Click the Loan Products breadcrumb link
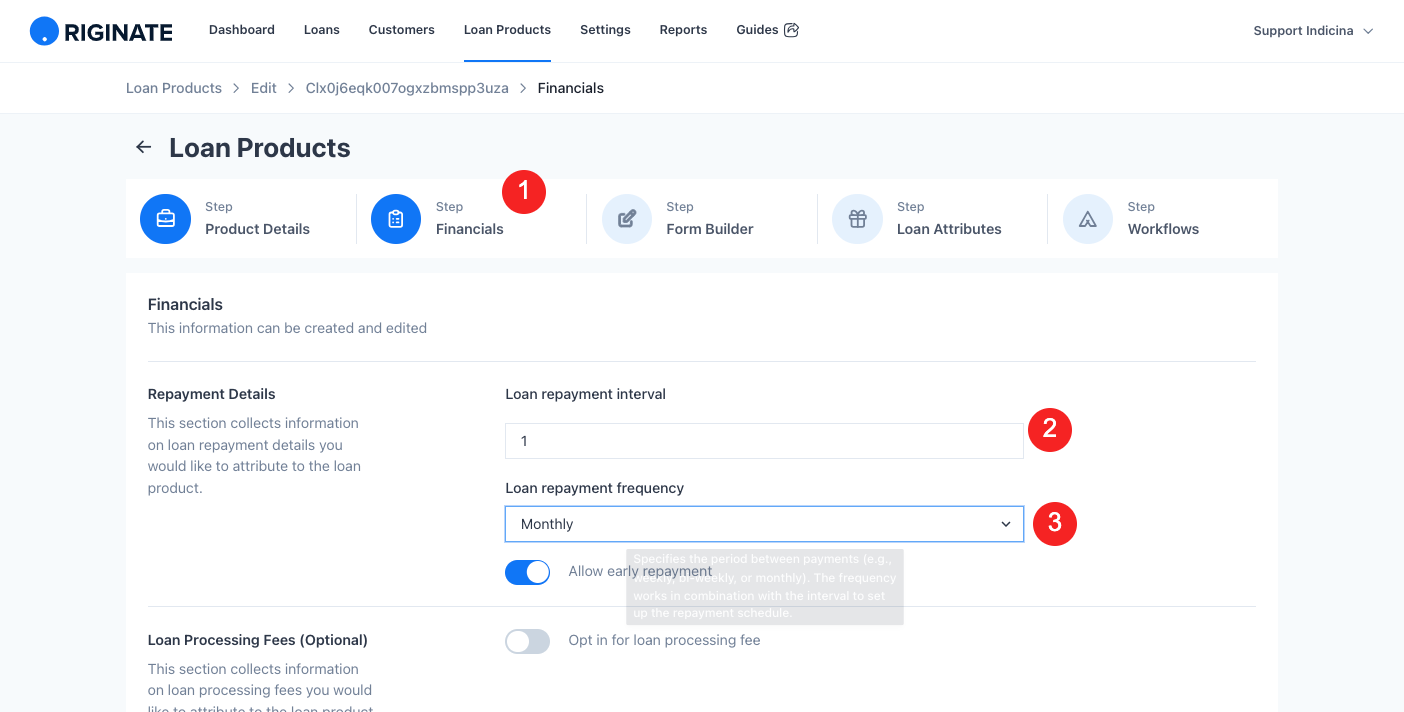This screenshot has height=712, width=1404. pyautogui.click(x=174, y=88)
